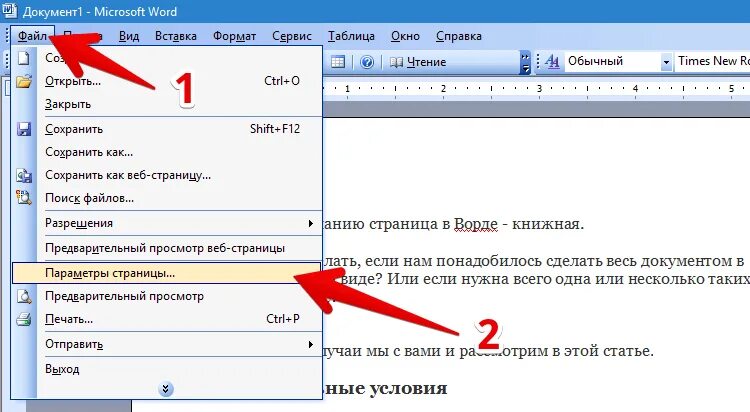Click the floppy disk icon beside Сохранить
Viewport: 750px width, 412px height.
24,129
